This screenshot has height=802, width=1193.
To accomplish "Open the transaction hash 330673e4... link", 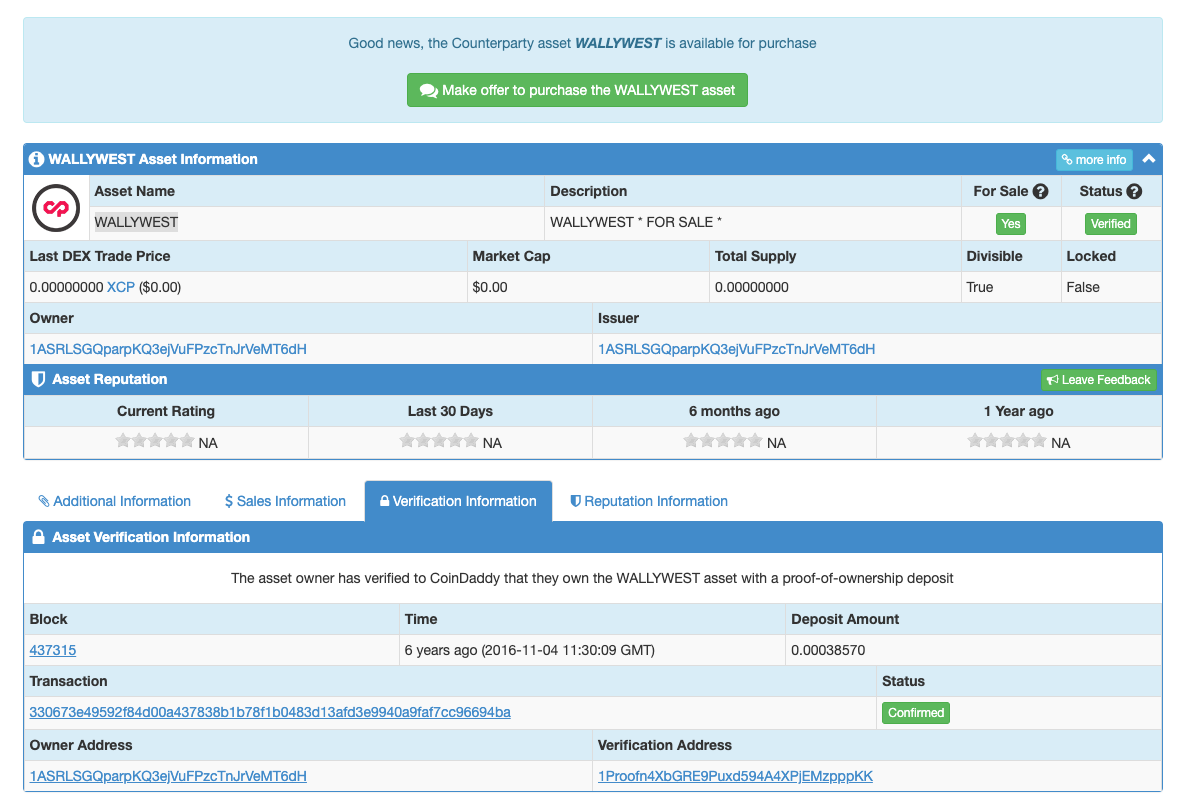I will coord(270,712).
